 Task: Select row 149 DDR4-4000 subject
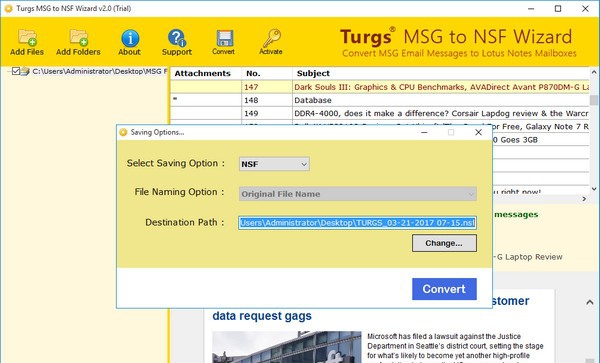coord(441,114)
